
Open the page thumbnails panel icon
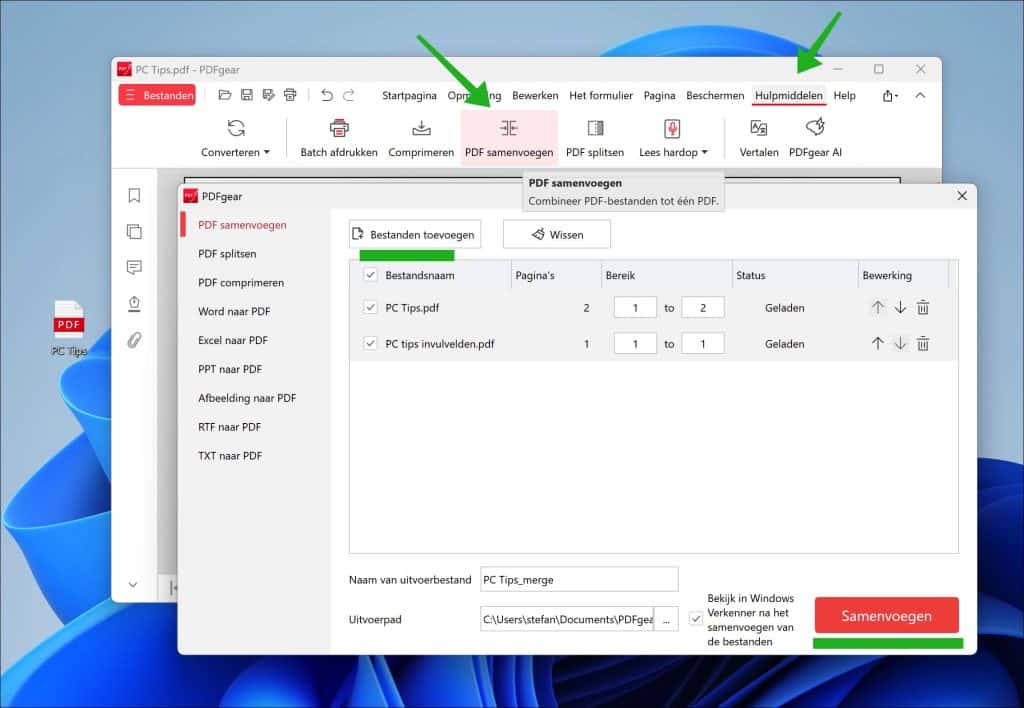[135, 231]
